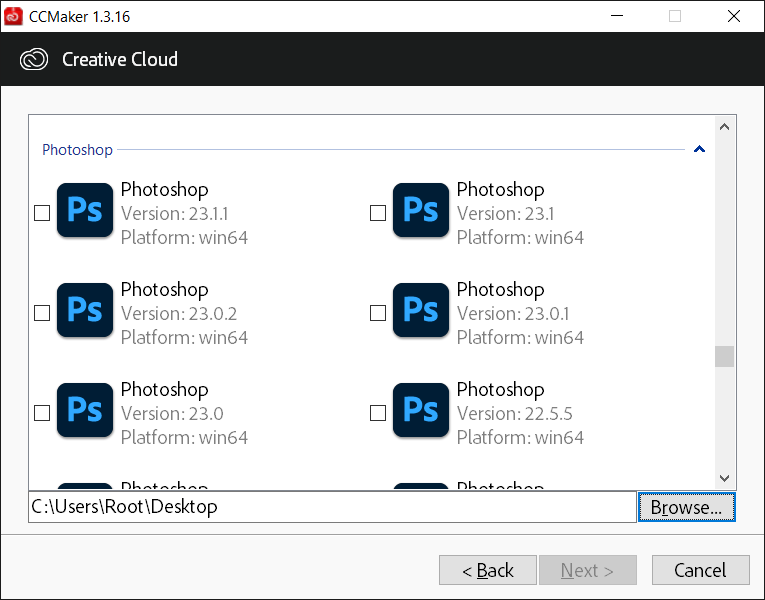
Task: Click the CCMaker app icon in title bar
Action: (14, 16)
